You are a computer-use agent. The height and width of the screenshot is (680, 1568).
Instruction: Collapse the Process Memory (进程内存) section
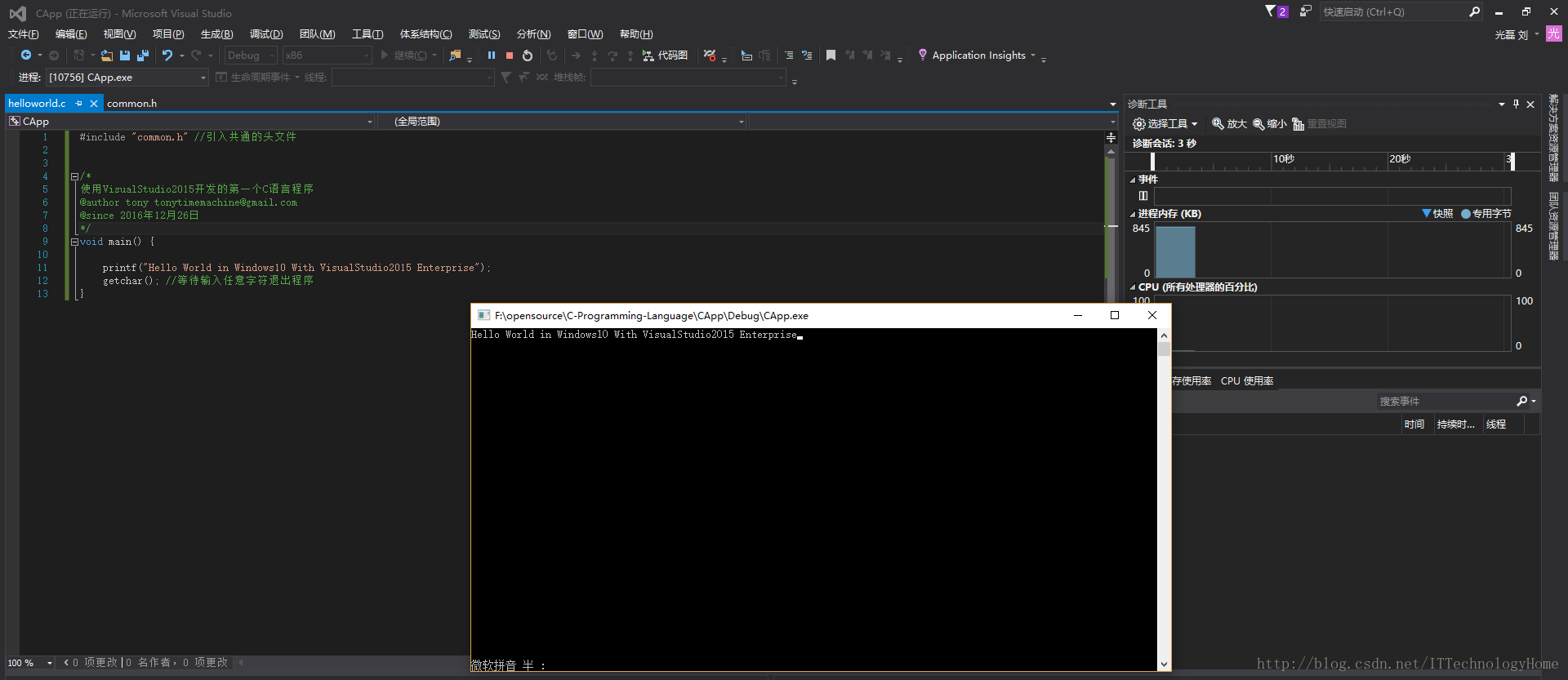point(1133,215)
